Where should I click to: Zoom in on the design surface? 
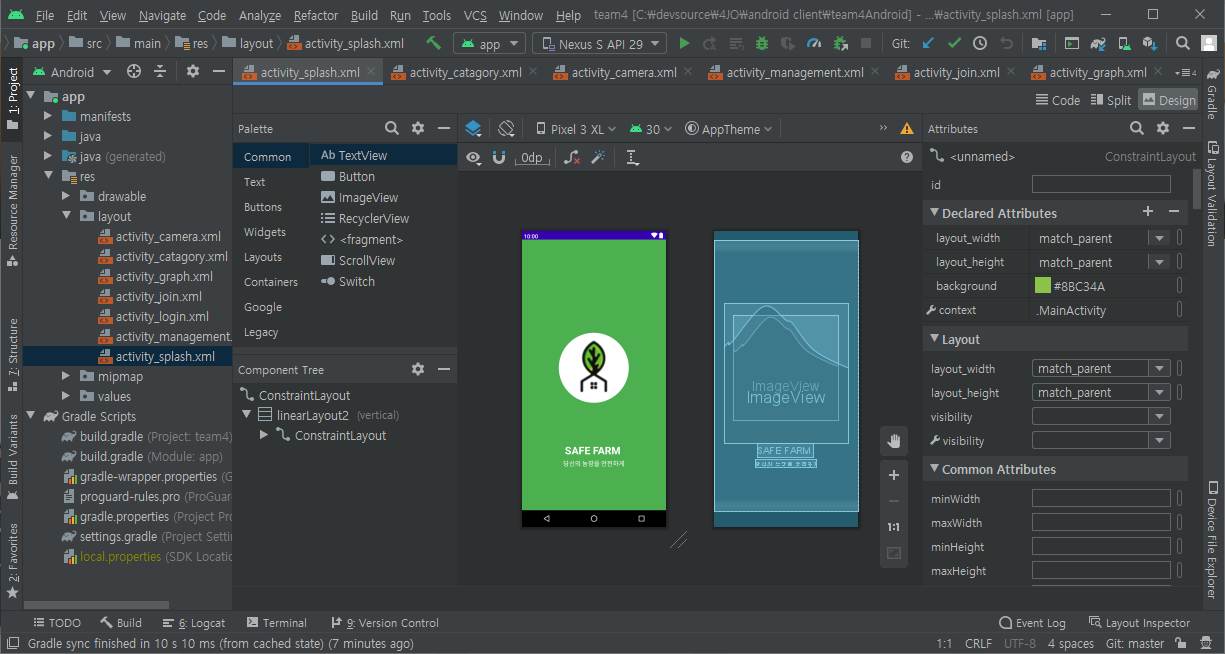894,475
